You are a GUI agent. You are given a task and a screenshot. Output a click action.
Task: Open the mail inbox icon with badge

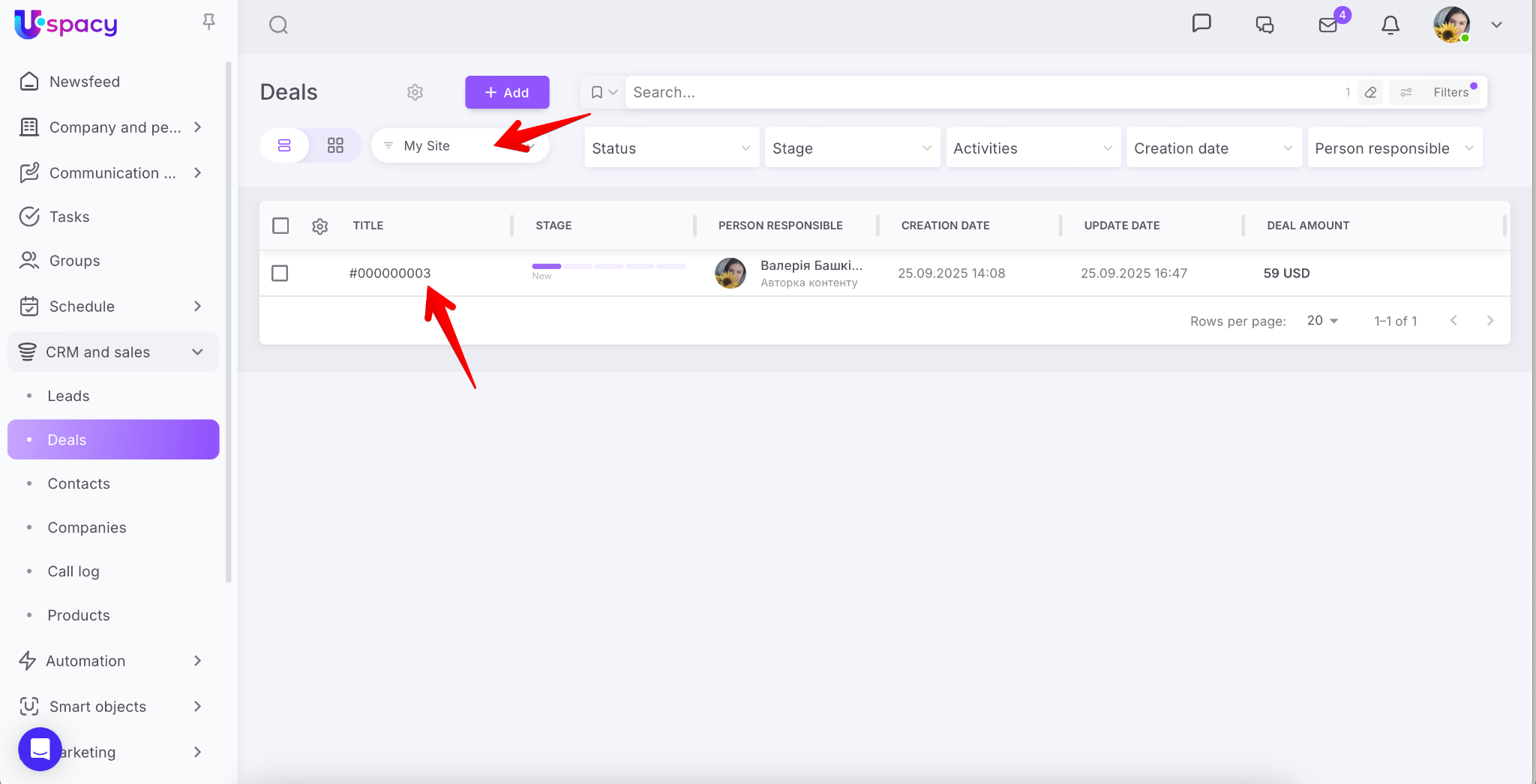coord(1327,25)
